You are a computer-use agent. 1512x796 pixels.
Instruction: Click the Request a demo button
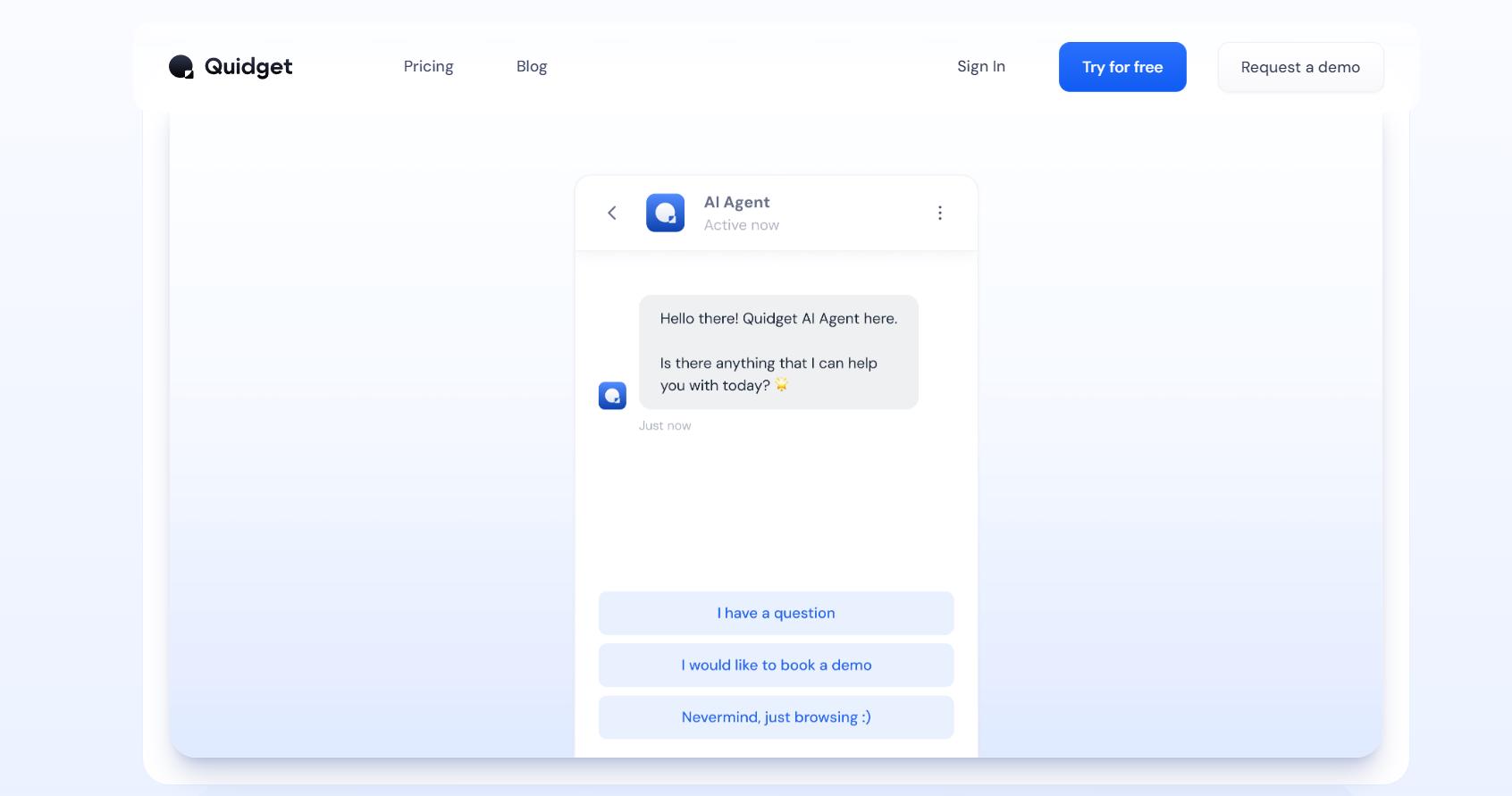coord(1300,68)
